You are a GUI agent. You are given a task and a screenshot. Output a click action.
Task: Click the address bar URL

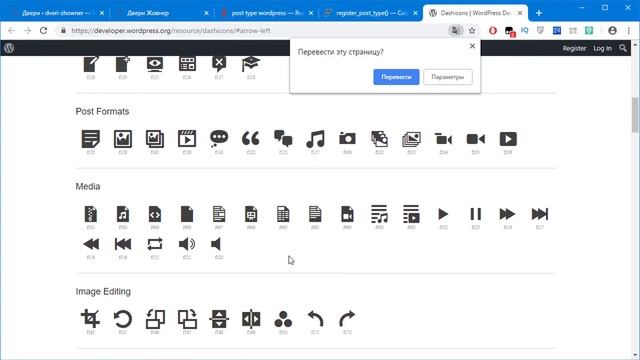click(x=171, y=31)
